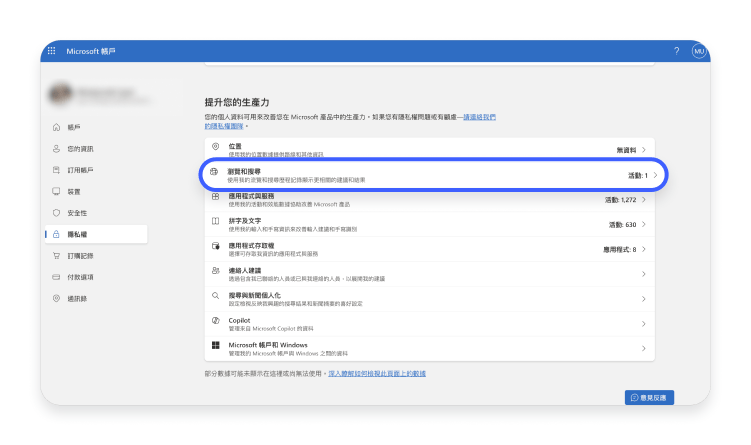Click the location pin icon in 位置 row
The width and height of the screenshot is (751, 445).
[216, 146]
